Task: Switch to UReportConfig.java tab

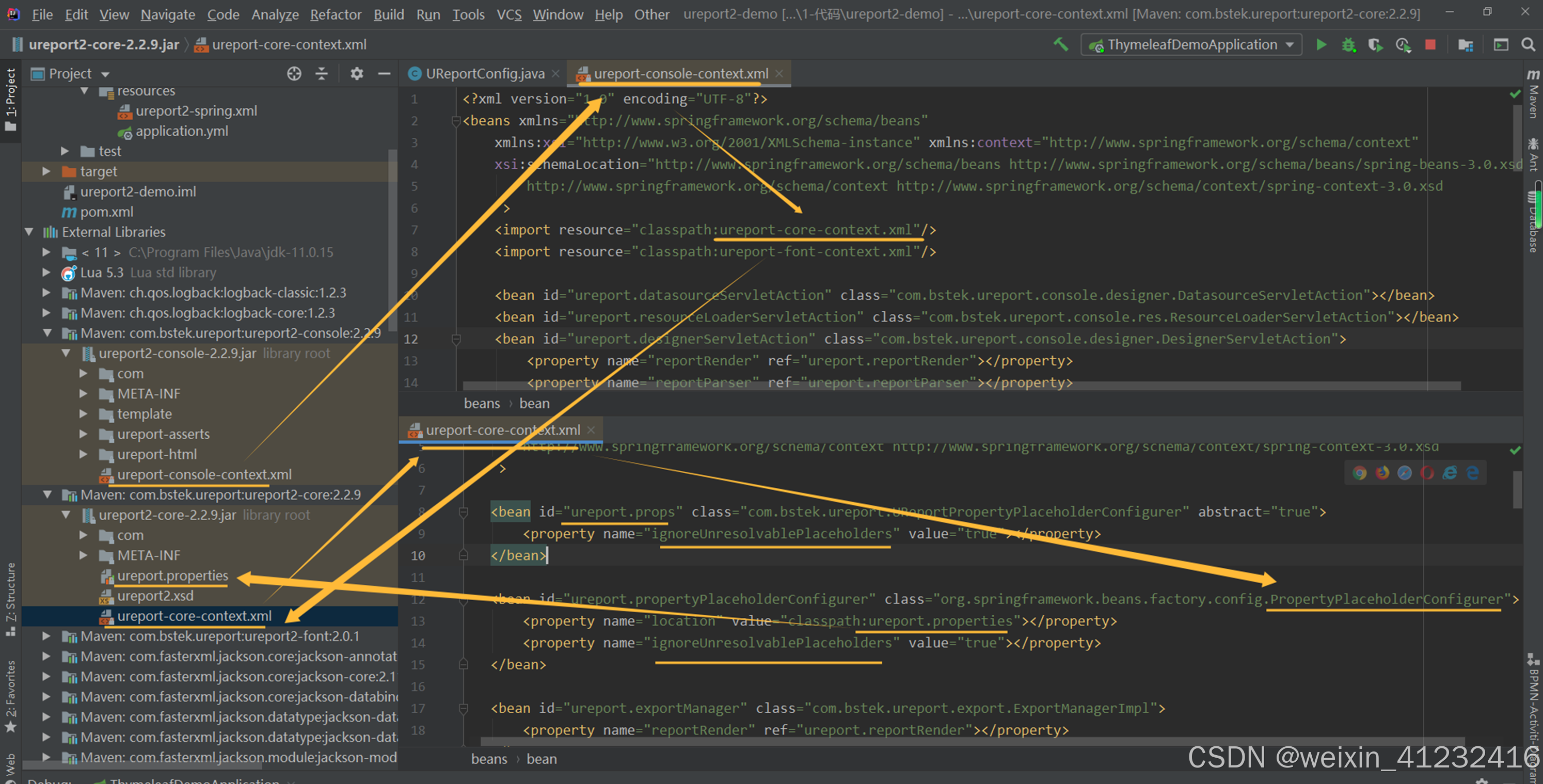Action: [x=484, y=74]
